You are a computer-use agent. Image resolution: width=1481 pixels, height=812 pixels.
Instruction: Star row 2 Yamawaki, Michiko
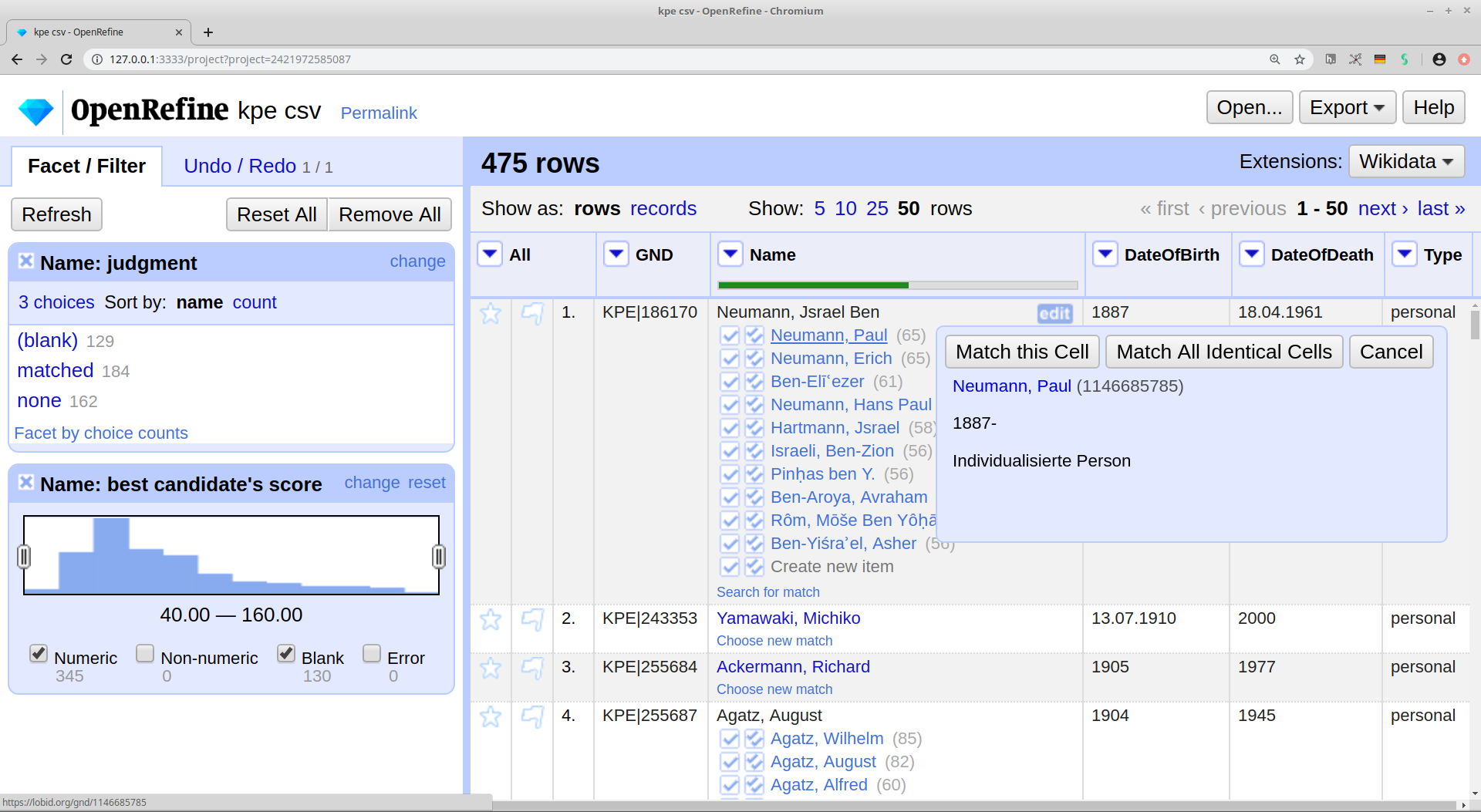pyautogui.click(x=491, y=619)
